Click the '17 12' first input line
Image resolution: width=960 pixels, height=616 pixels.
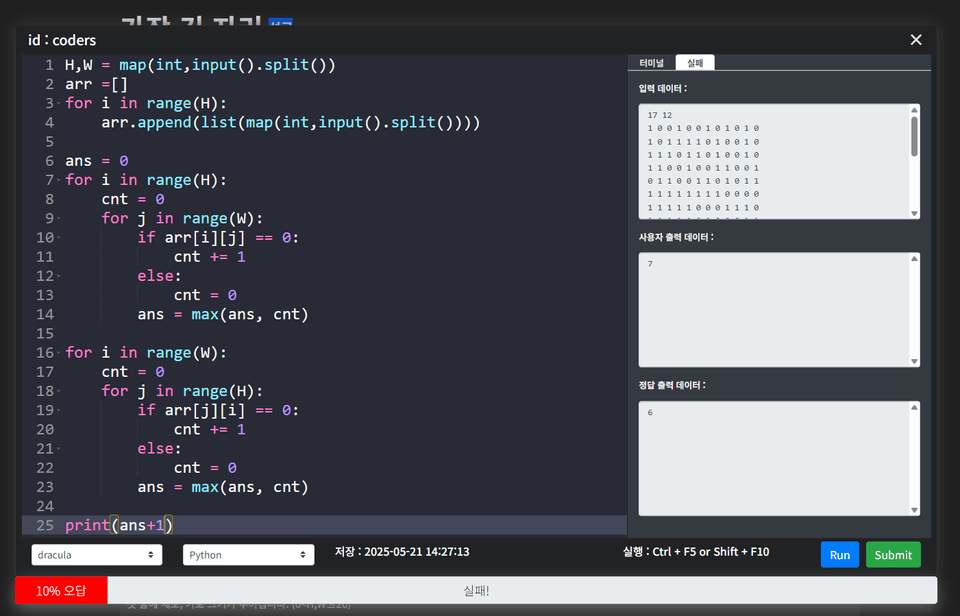point(659,115)
